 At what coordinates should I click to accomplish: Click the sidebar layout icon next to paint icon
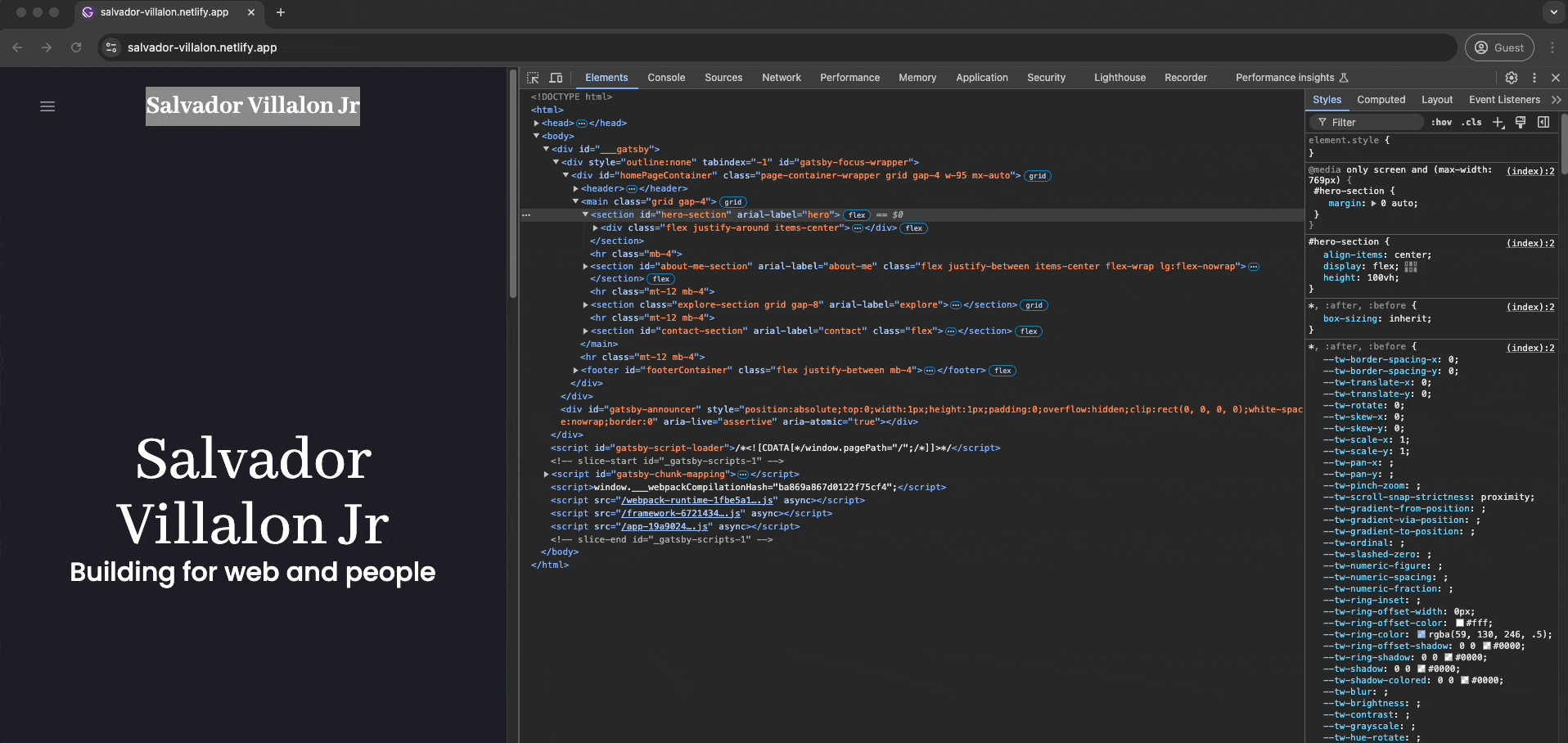1544,122
